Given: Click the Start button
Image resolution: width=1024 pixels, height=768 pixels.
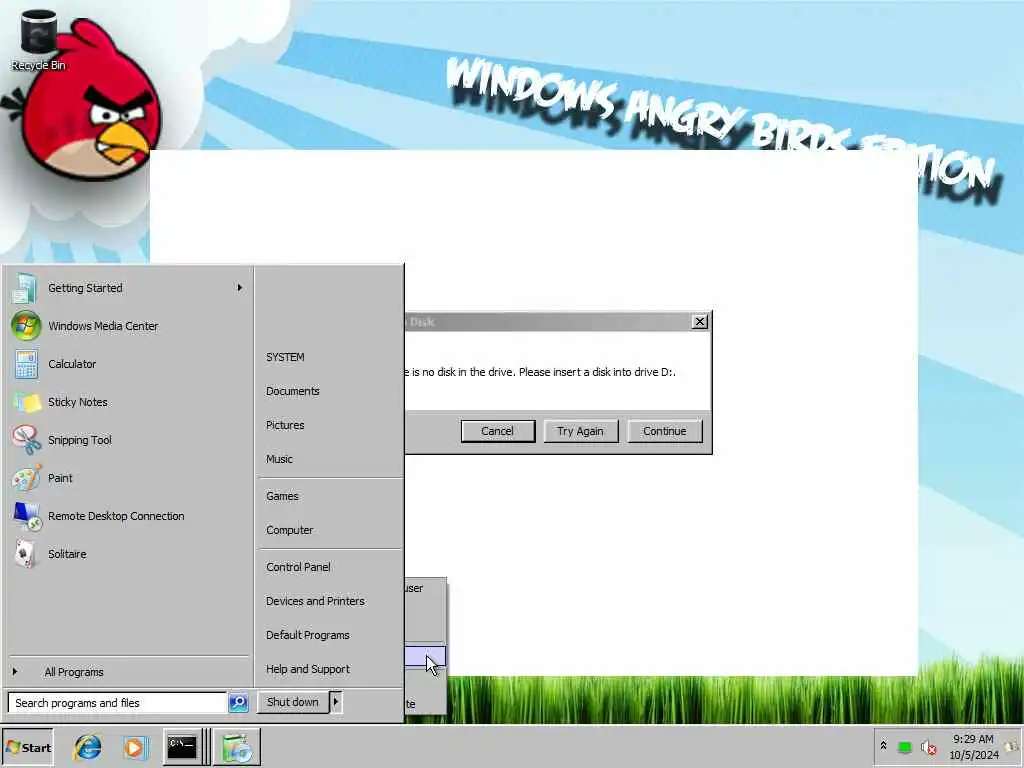Looking at the screenshot, I should pyautogui.click(x=28, y=747).
